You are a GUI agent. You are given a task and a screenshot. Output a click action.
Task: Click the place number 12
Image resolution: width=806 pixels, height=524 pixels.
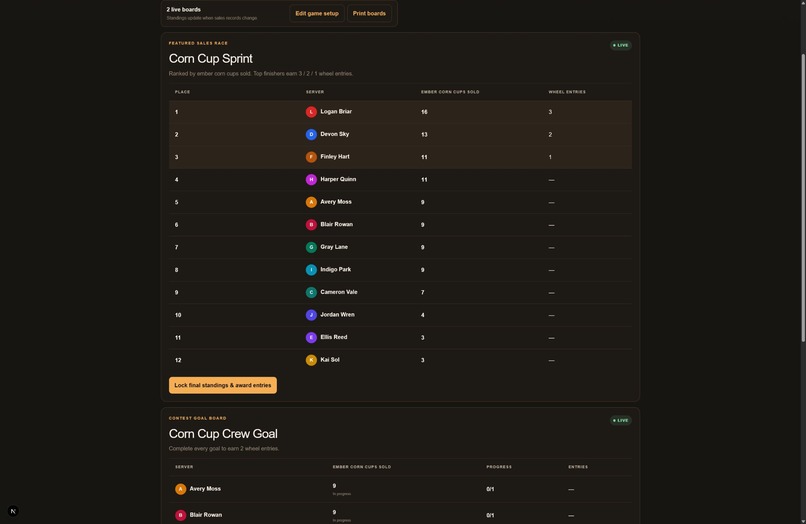pyautogui.click(x=178, y=360)
